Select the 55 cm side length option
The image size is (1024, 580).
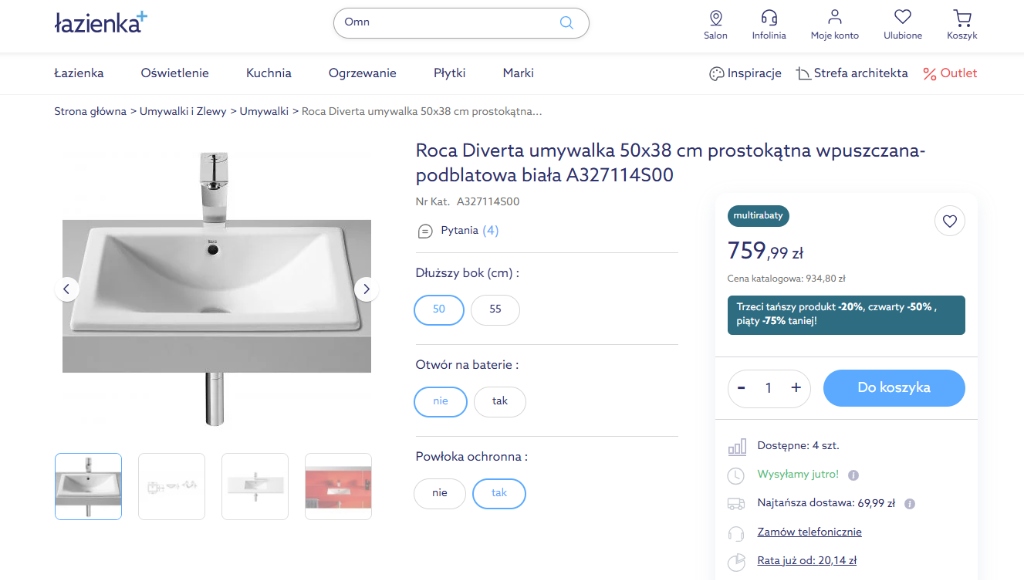point(495,310)
